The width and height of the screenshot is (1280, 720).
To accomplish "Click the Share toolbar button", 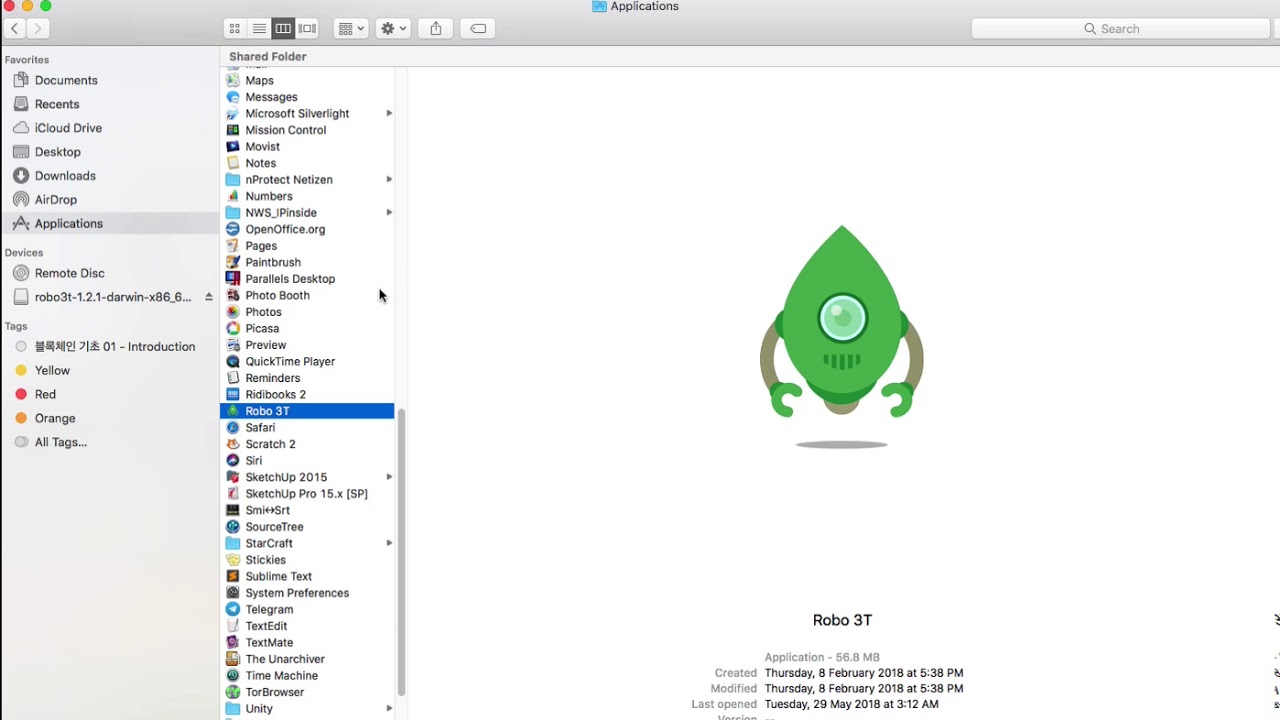I will [436, 29].
